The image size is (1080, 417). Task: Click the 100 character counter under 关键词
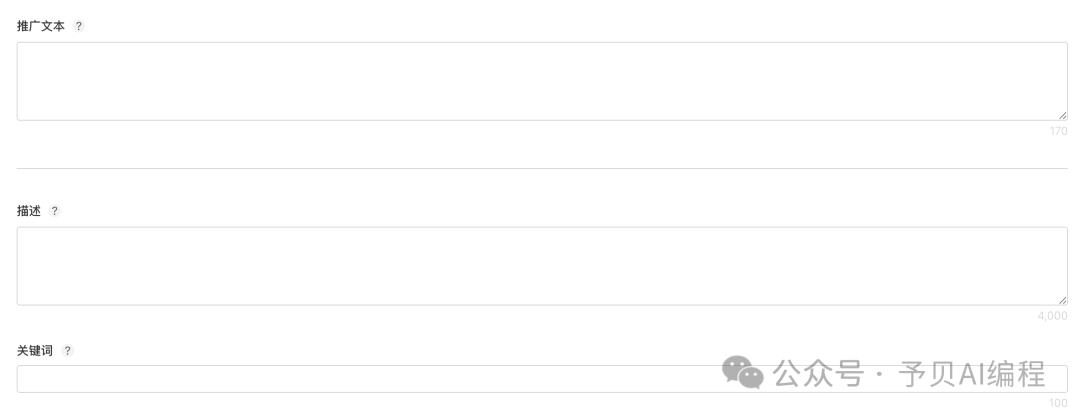coord(1058,403)
